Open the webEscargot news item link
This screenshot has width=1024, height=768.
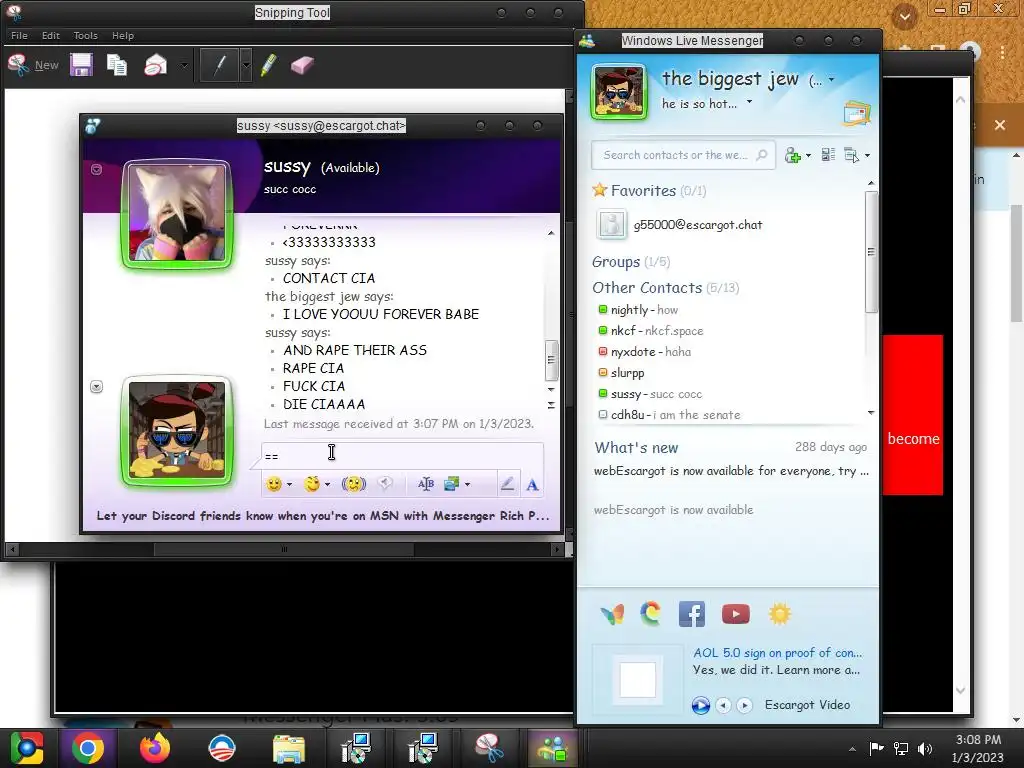coord(731,471)
